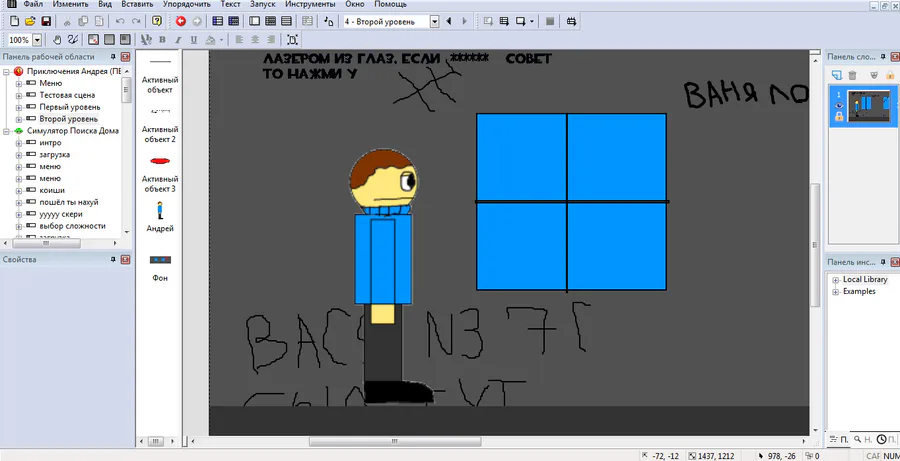Image resolution: width=900 pixels, height=461 pixels.
Task: Close the 'Панель рабочей области' panel
Action: coord(125,57)
